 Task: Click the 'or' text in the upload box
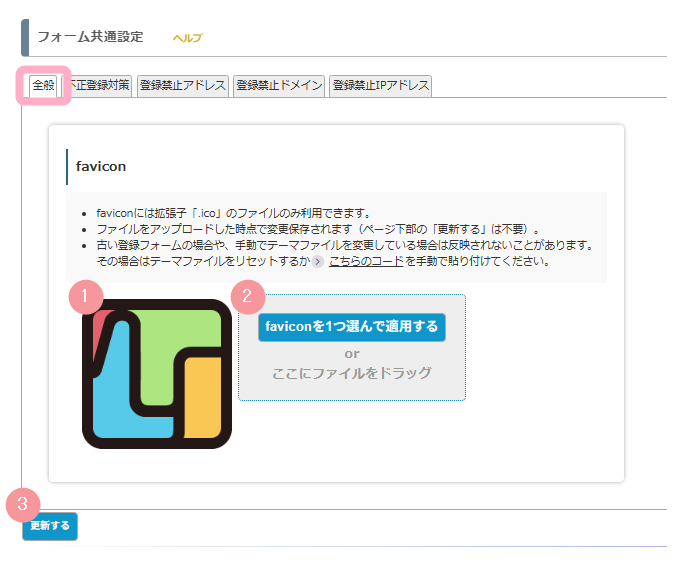(352, 354)
